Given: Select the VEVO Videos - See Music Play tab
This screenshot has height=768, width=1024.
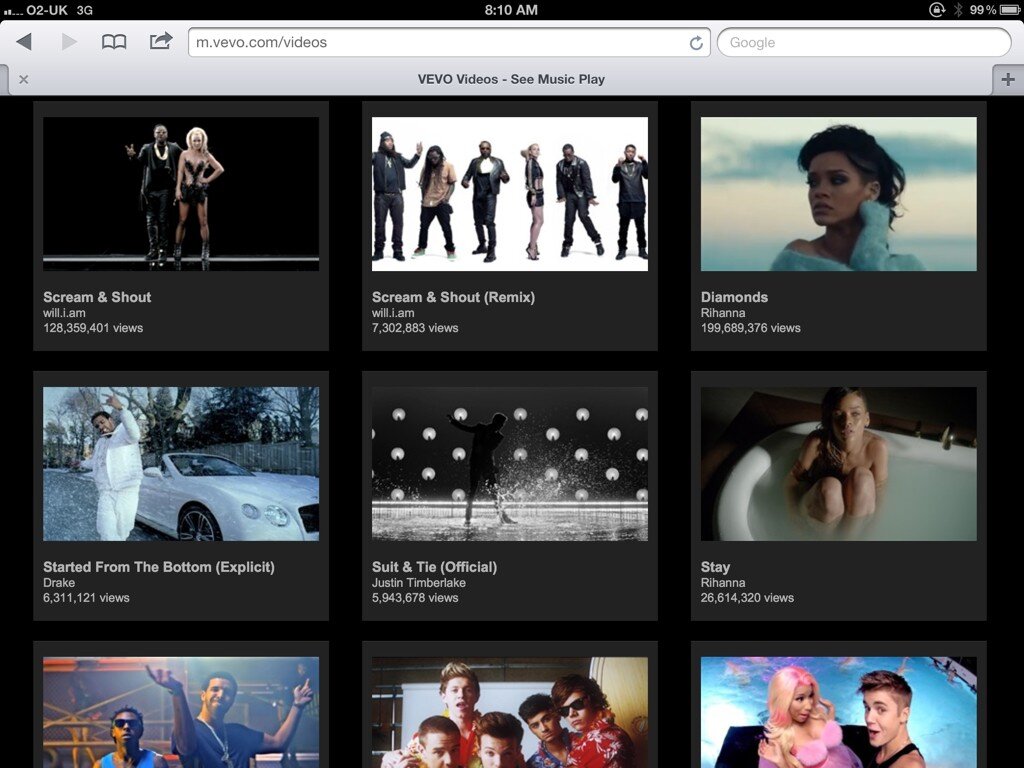Looking at the screenshot, I should (x=511, y=79).
